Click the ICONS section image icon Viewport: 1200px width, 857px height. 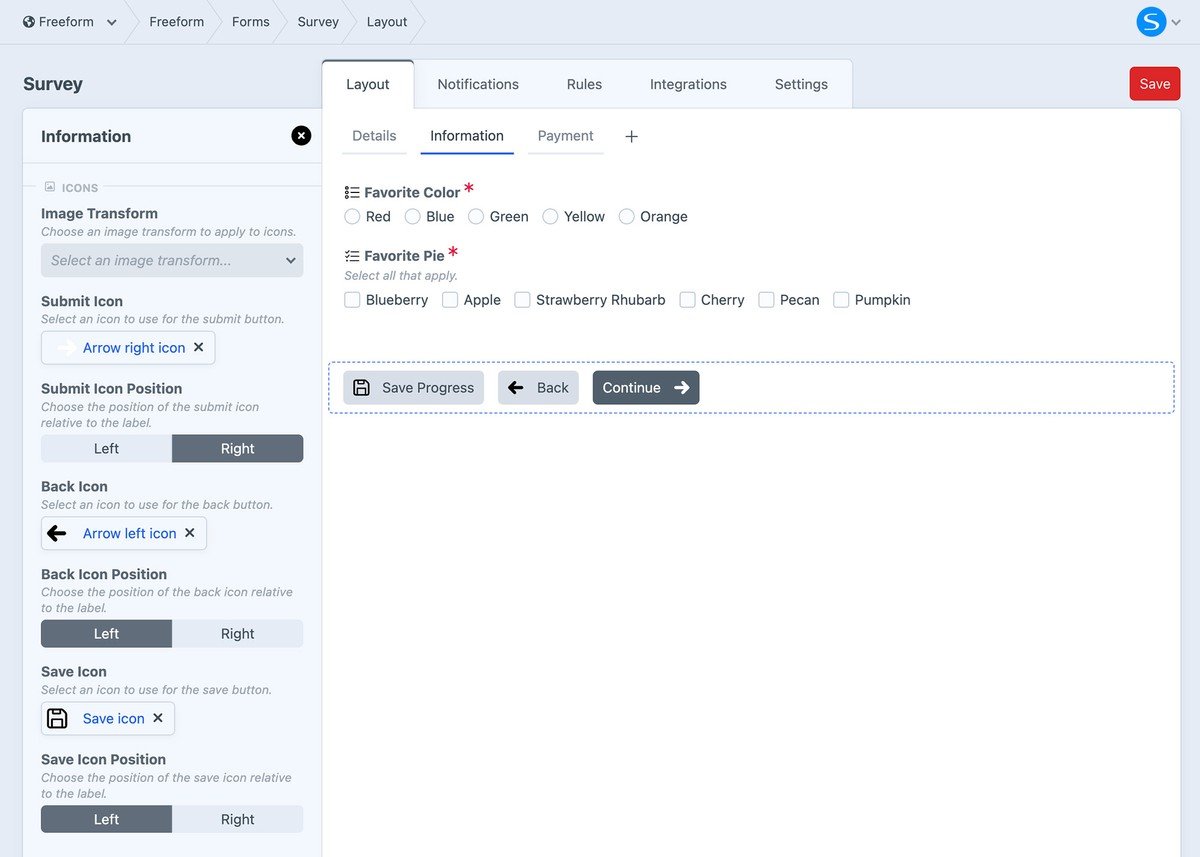pos(50,187)
